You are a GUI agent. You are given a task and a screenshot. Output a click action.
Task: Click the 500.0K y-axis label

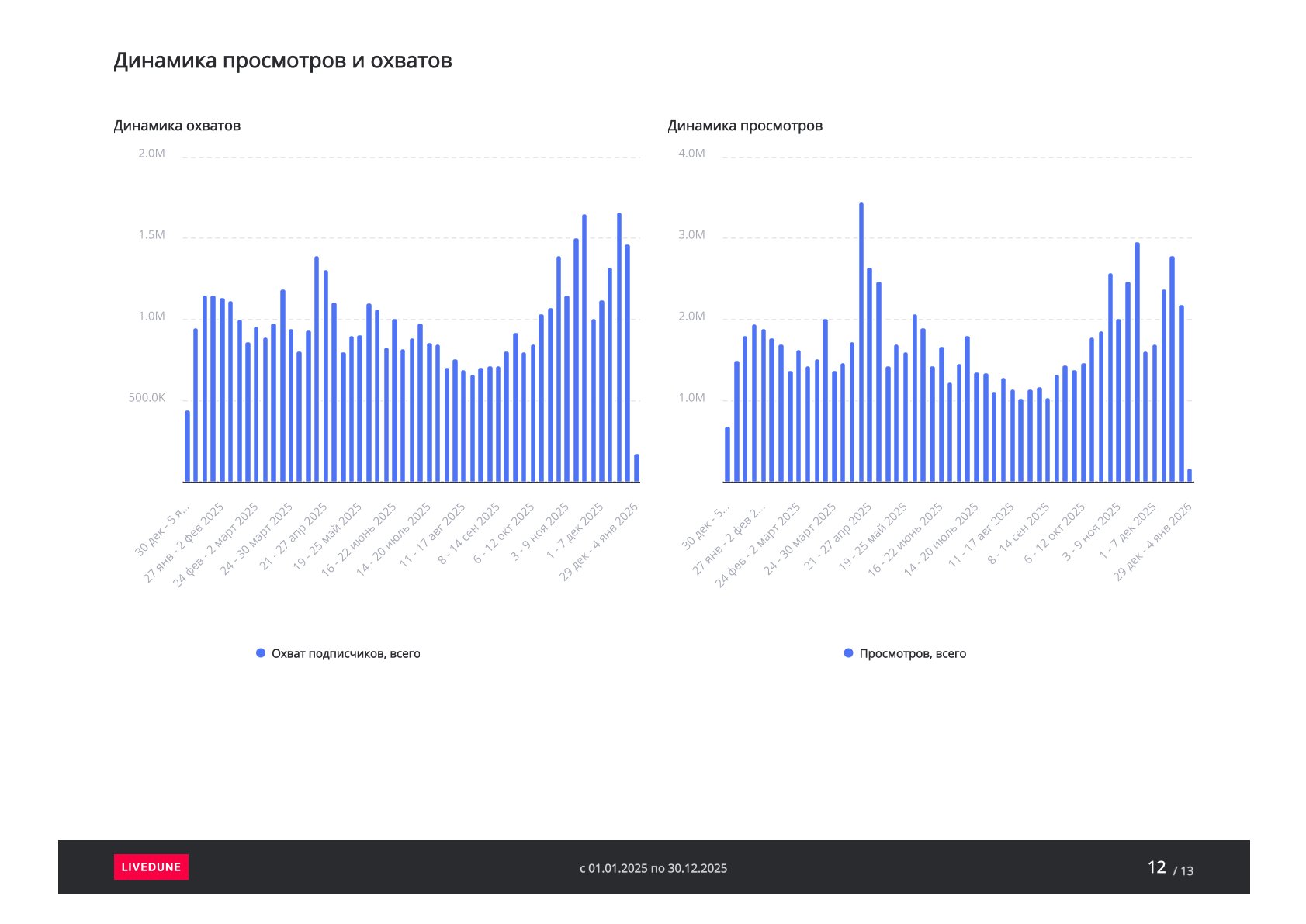pyautogui.click(x=147, y=398)
